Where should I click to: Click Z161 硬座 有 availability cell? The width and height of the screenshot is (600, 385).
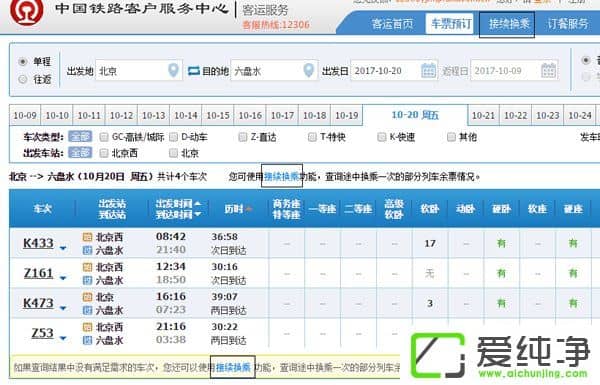(x=573, y=273)
